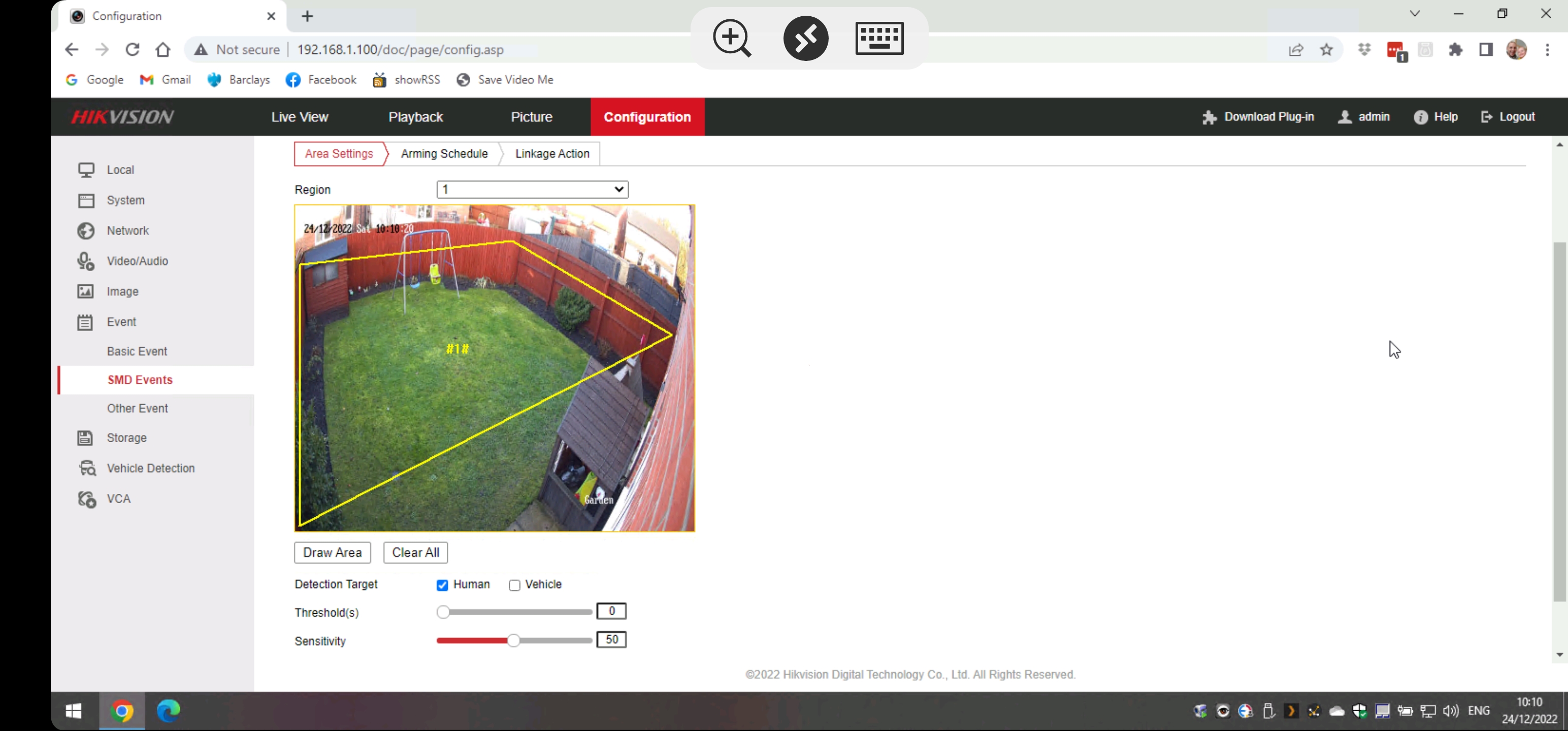The width and height of the screenshot is (1568, 731).
Task: Collapse the Event section in sidebar
Action: click(121, 322)
